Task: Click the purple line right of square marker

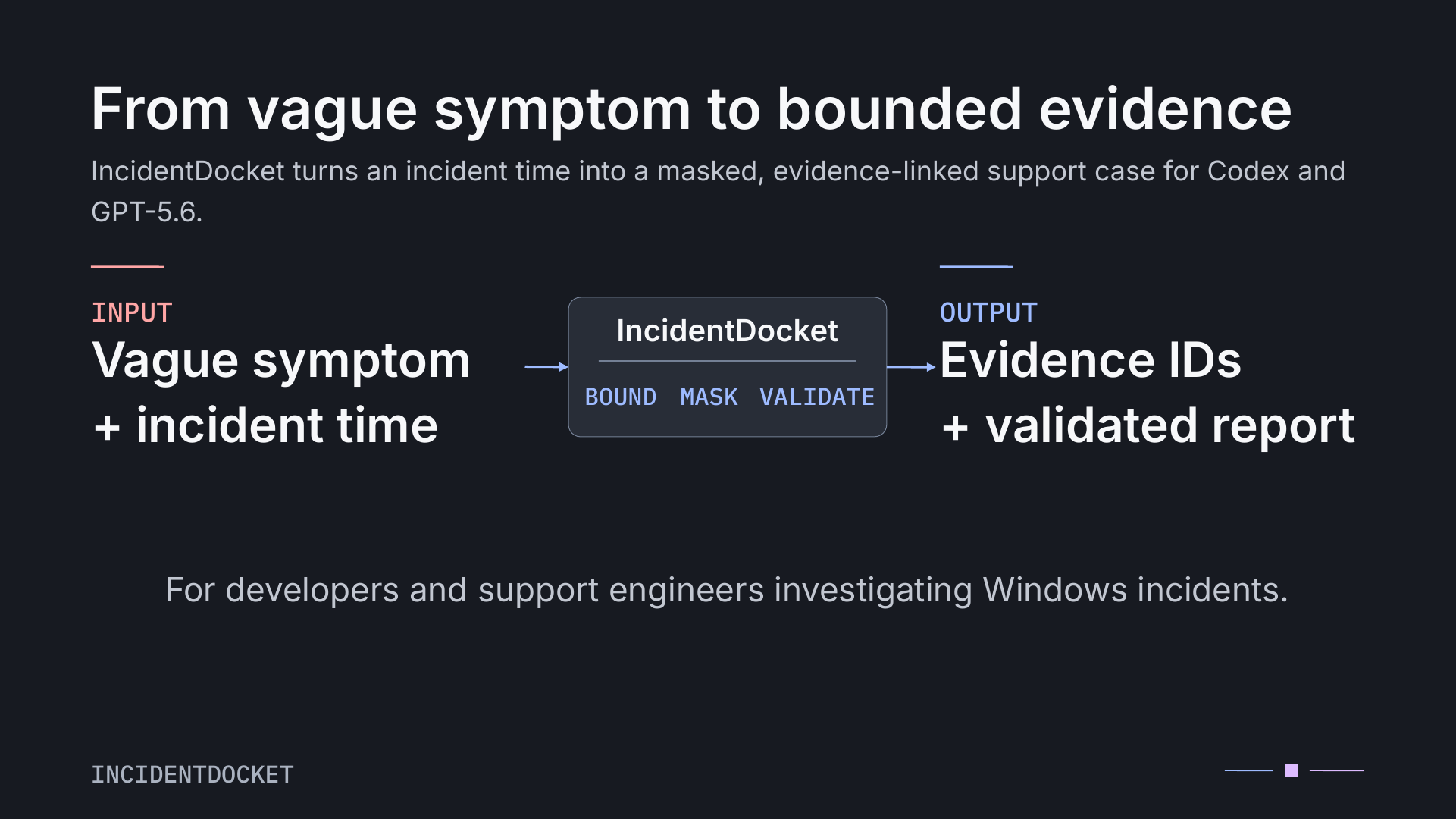Action: click(x=1337, y=770)
